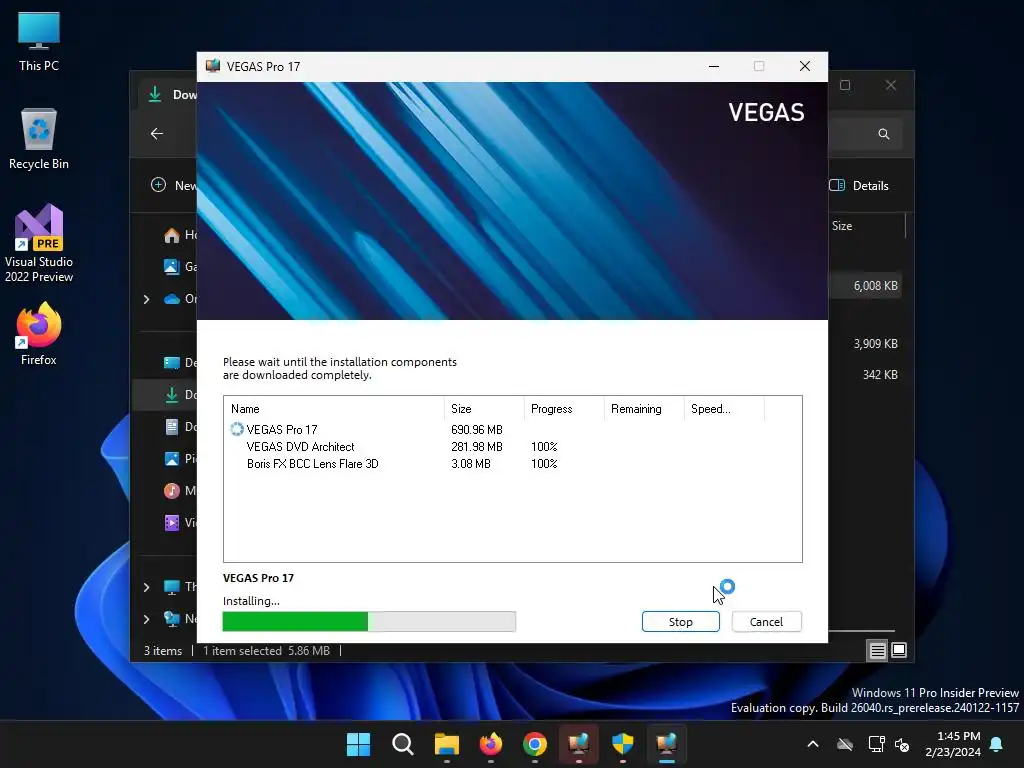This screenshot has width=1024, height=768.
Task: Click the Size column header in File Explorer
Action: click(842, 226)
